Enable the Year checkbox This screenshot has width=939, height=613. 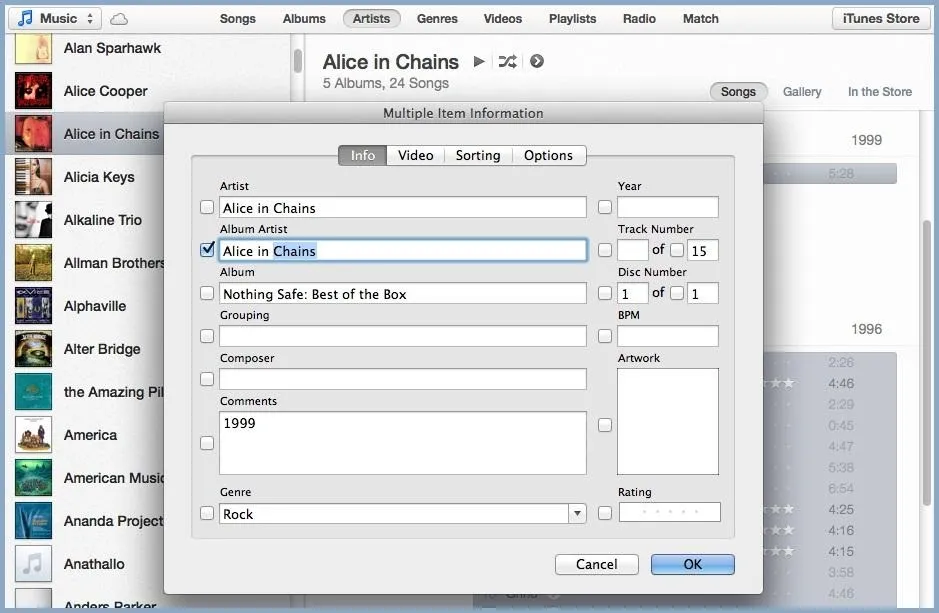click(x=605, y=207)
